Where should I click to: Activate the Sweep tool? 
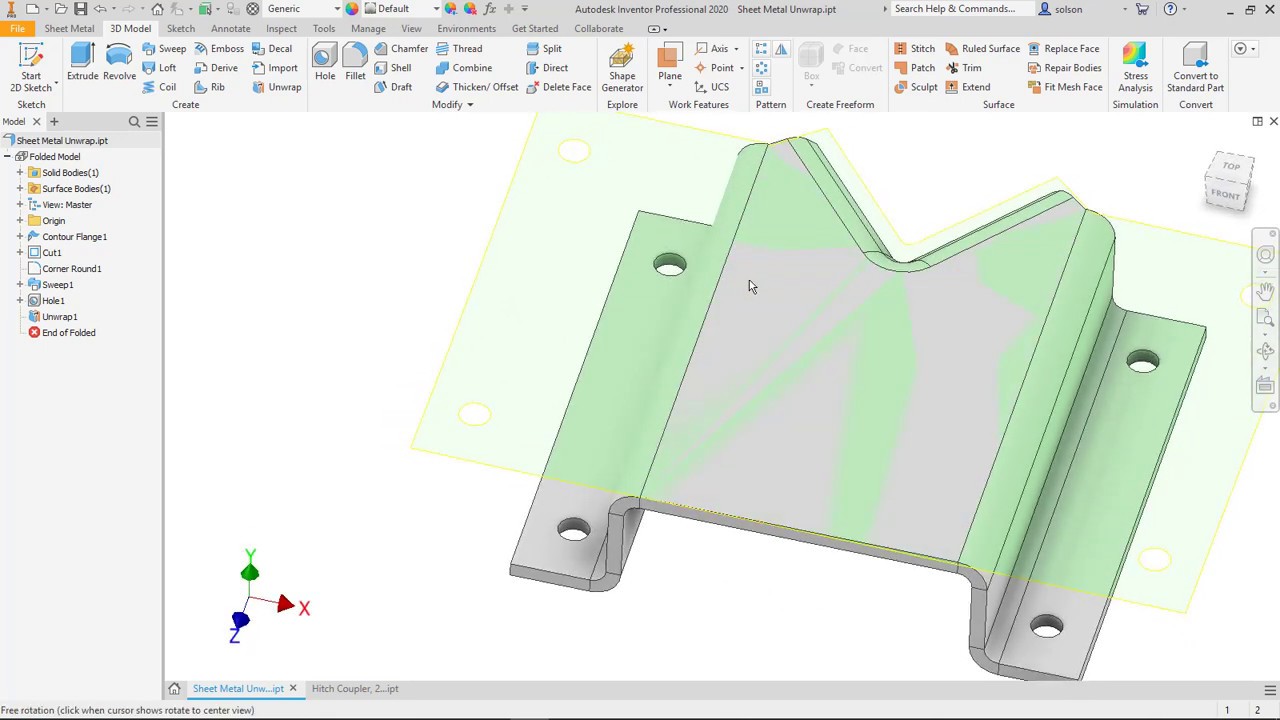click(x=164, y=49)
